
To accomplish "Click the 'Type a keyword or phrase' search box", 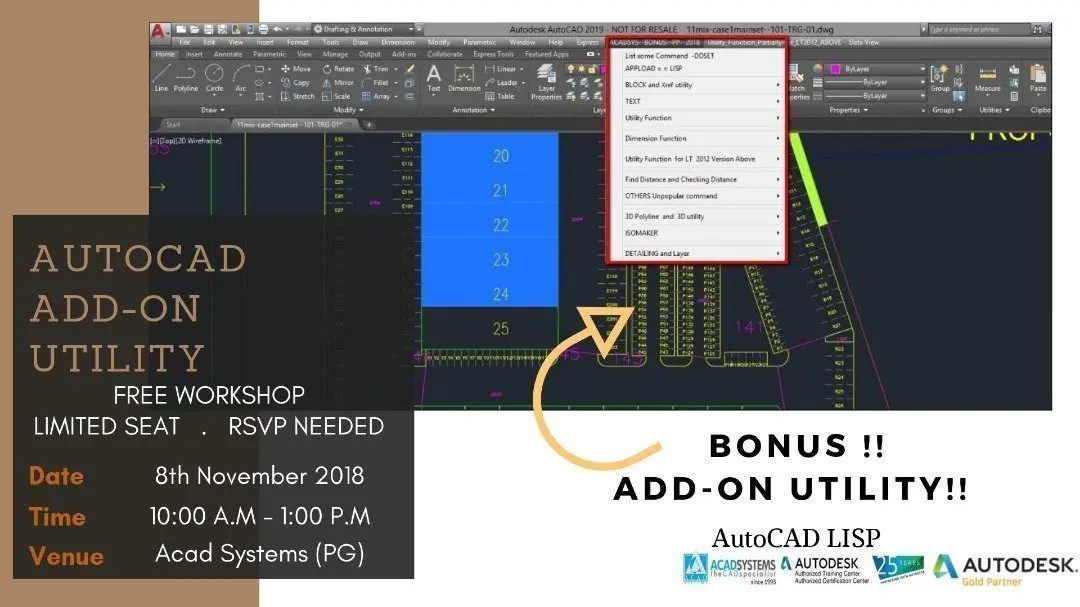I will (x=977, y=30).
